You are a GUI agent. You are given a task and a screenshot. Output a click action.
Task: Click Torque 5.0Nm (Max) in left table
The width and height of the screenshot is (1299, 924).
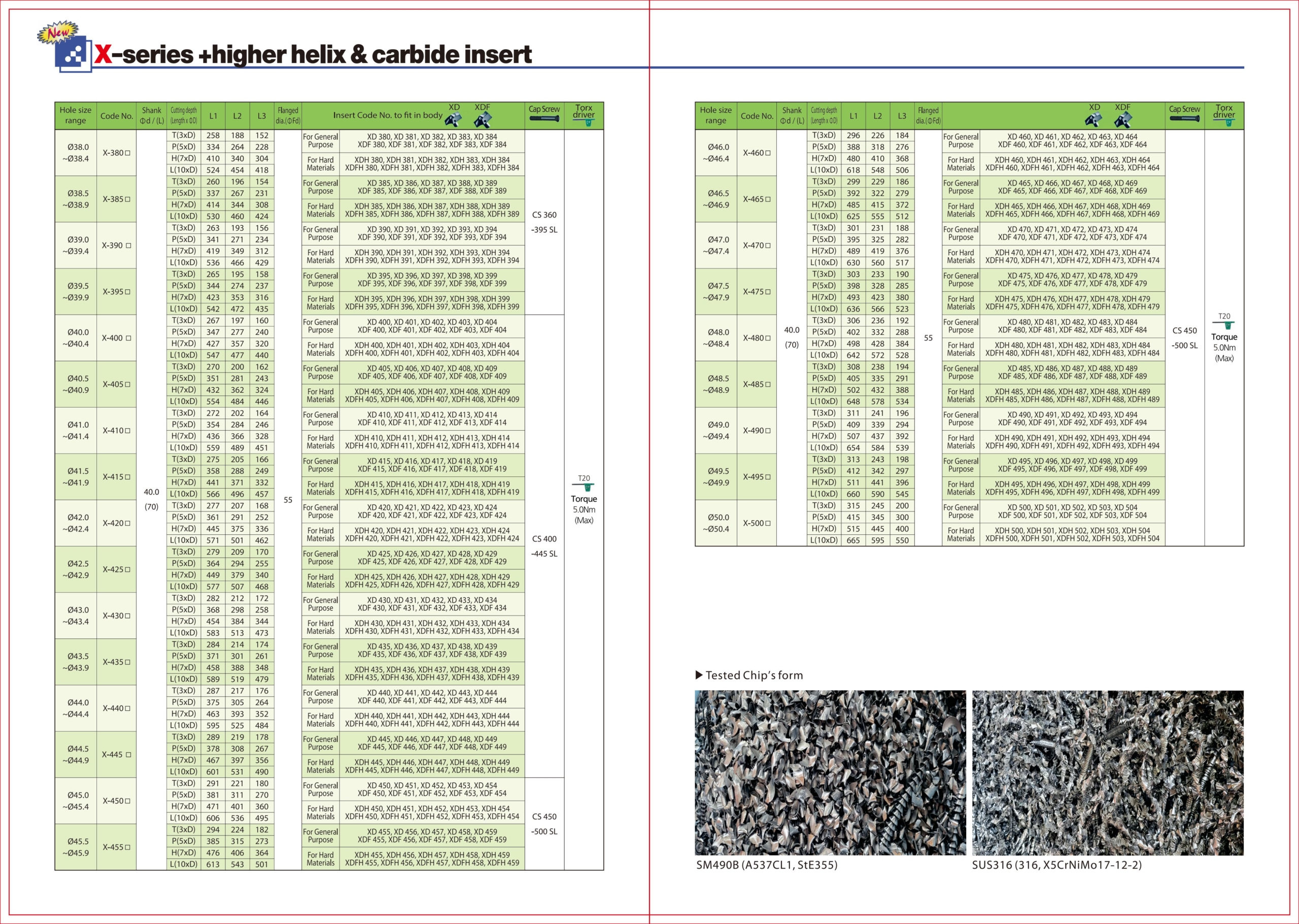pos(584,509)
